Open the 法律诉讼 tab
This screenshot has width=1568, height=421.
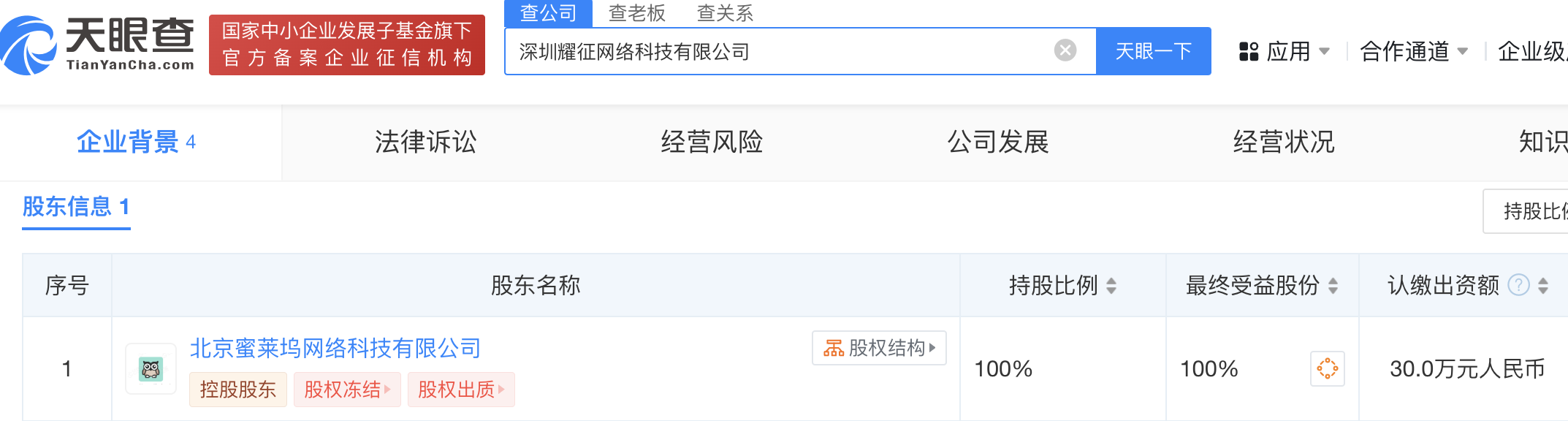coord(425,142)
